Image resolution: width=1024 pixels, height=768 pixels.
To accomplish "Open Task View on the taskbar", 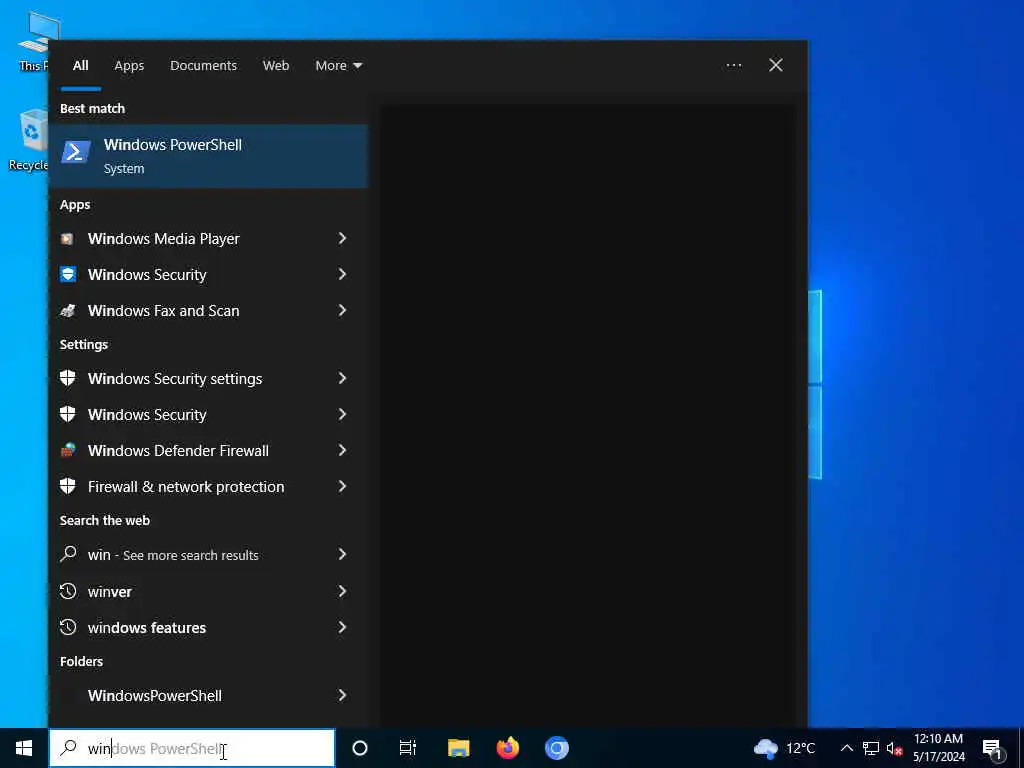I will pyautogui.click(x=408, y=748).
